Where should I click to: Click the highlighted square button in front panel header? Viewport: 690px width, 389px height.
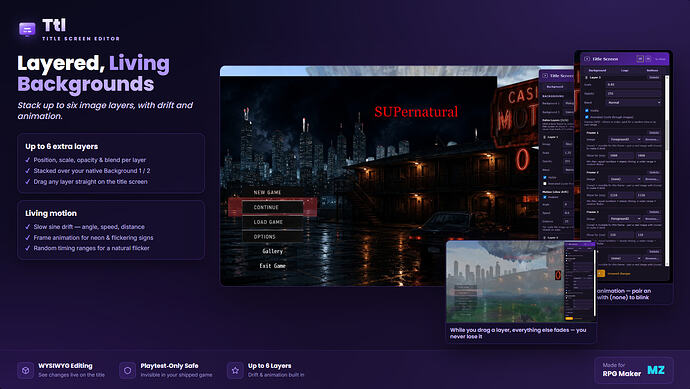[640, 59]
